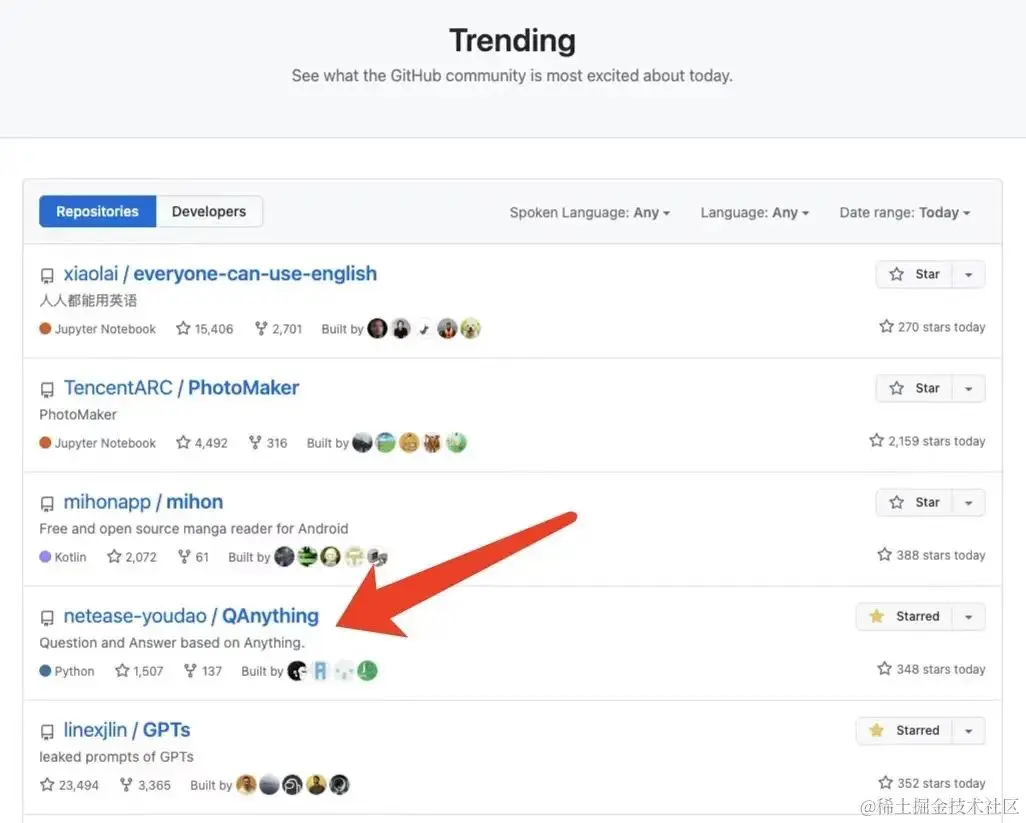Click description "Question and Answer based on Anything."
Image resolution: width=1026 pixels, height=823 pixels.
[x=172, y=642]
